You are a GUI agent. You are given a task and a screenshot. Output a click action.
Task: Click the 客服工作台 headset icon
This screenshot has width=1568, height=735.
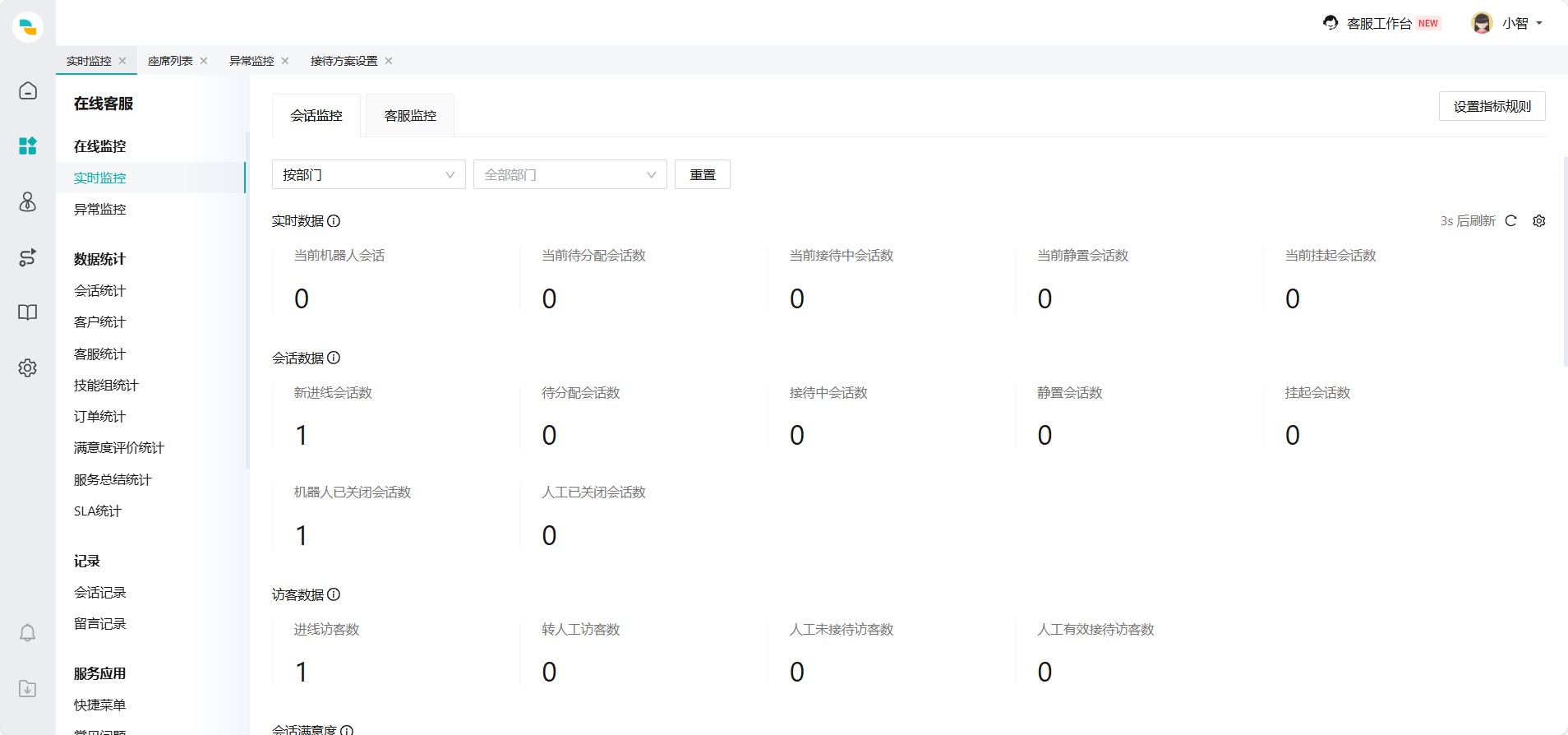(x=1330, y=23)
